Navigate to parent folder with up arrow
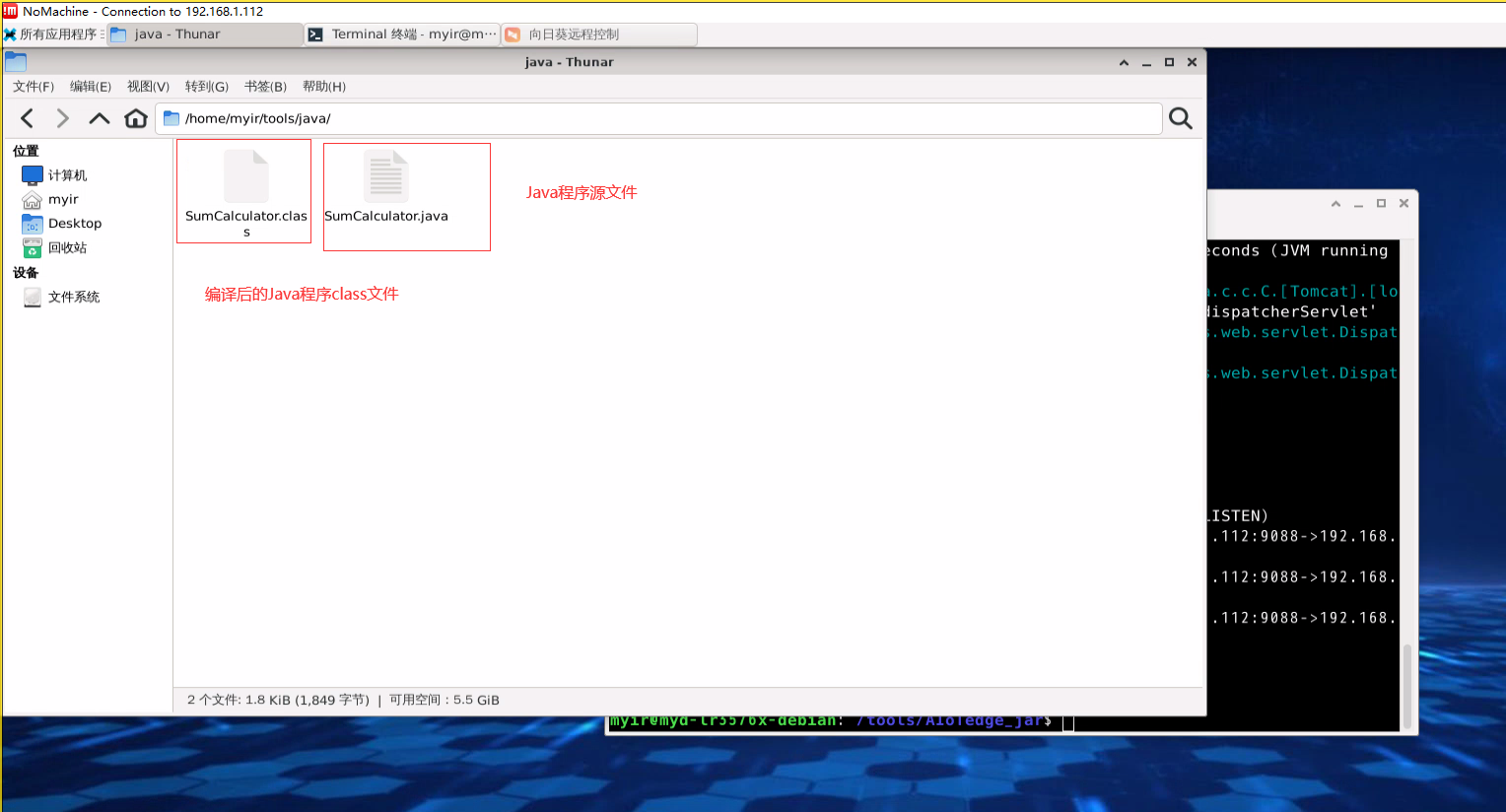 99,119
